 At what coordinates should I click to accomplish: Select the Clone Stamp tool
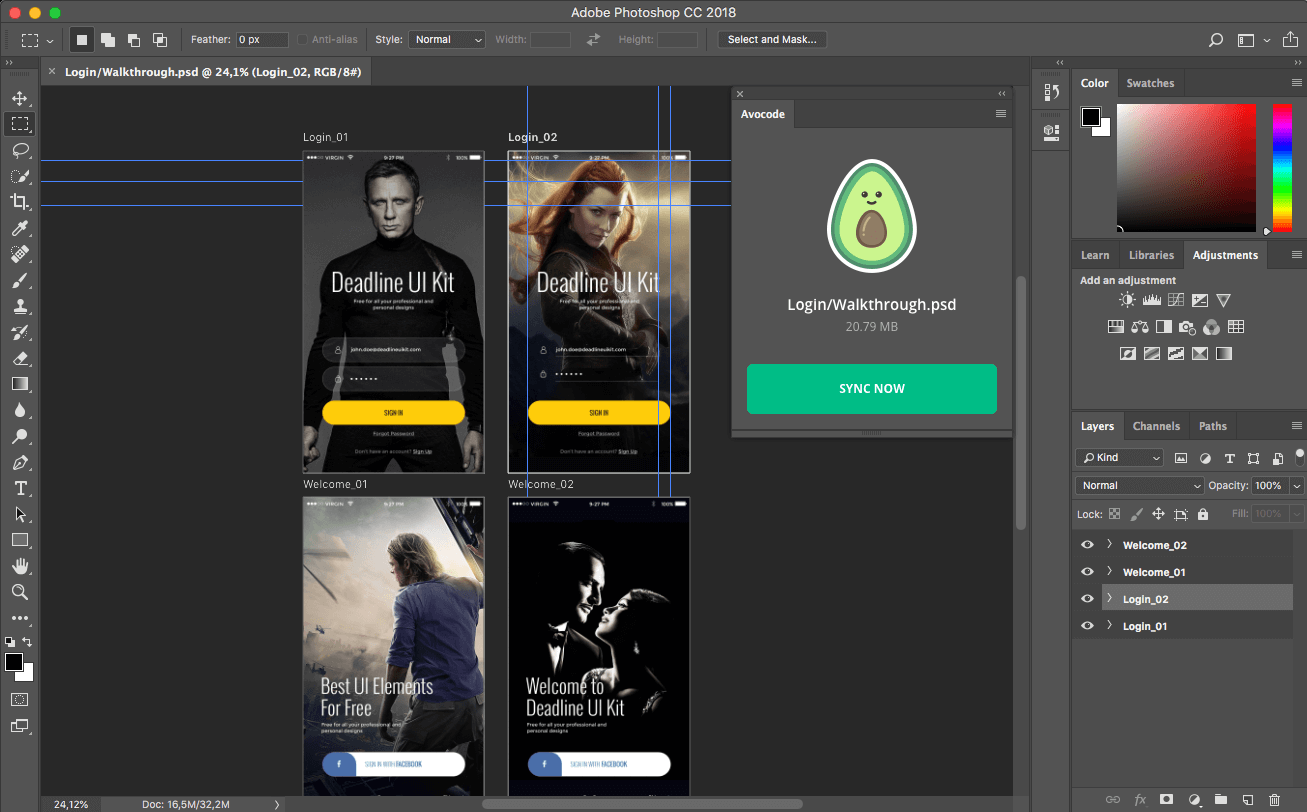(19, 306)
